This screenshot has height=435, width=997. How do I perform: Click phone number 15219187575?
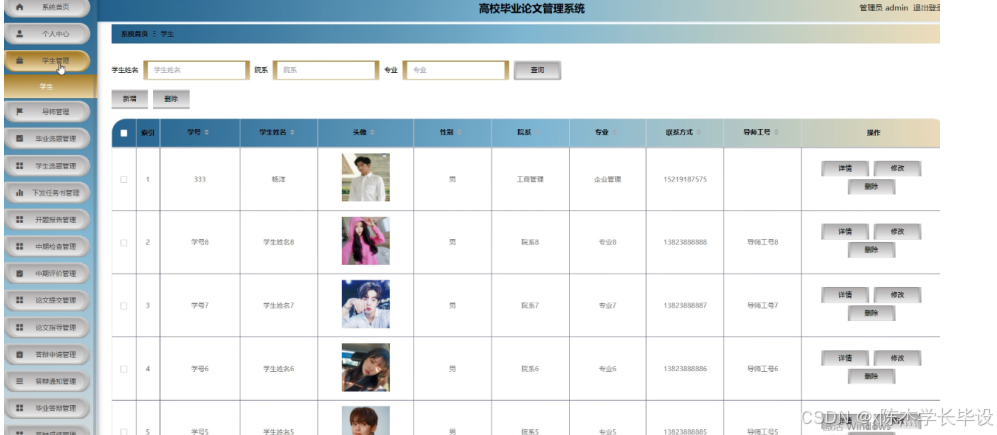coord(685,179)
